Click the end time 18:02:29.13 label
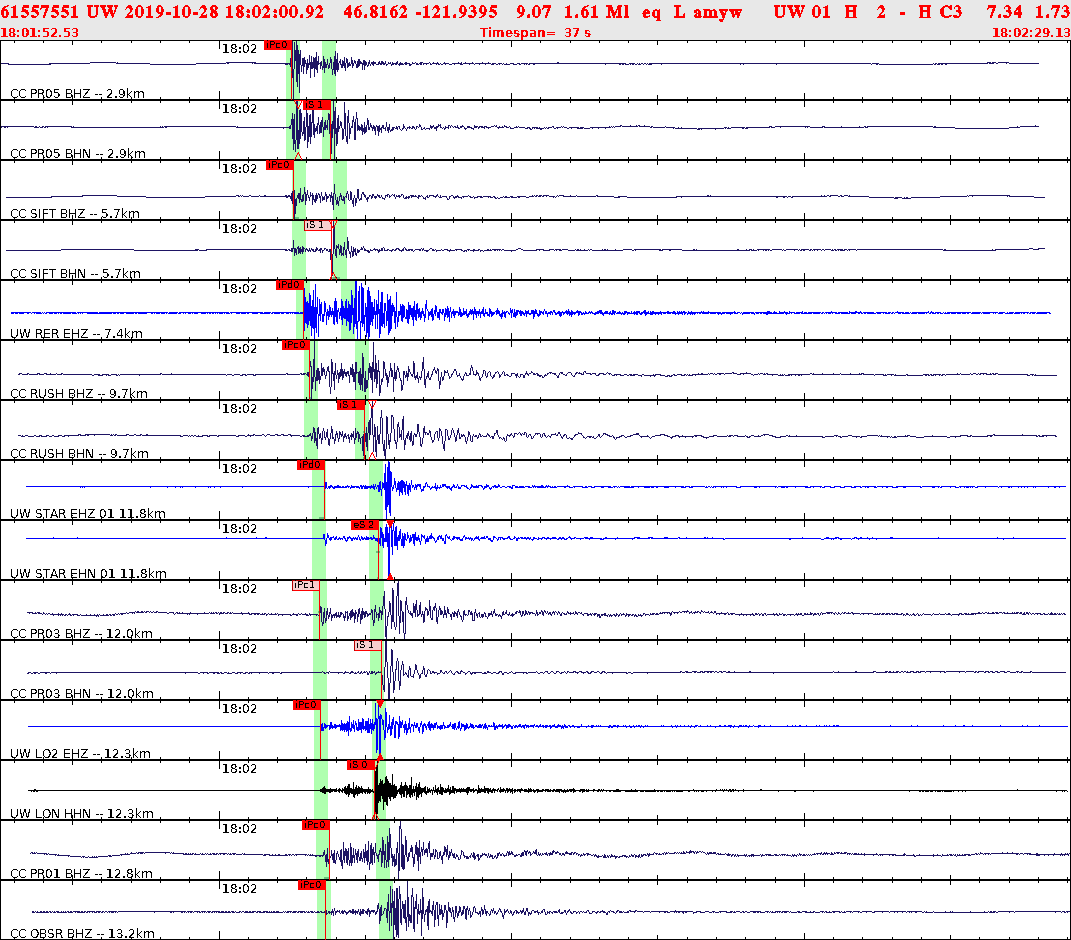This screenshot has width=1071, height=940. [x=1030, y=31]
